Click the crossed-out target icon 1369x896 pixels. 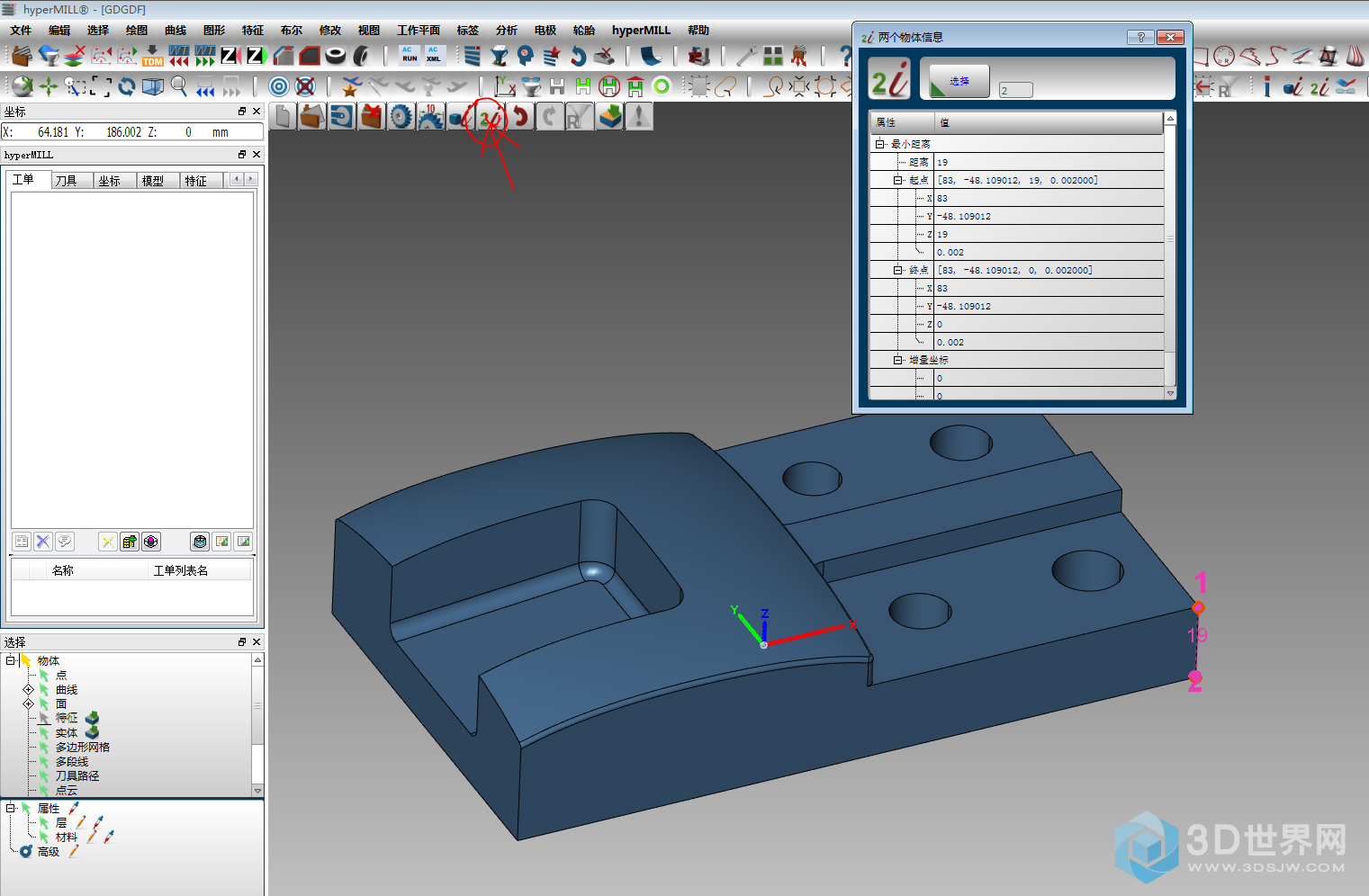click(305, 86)
